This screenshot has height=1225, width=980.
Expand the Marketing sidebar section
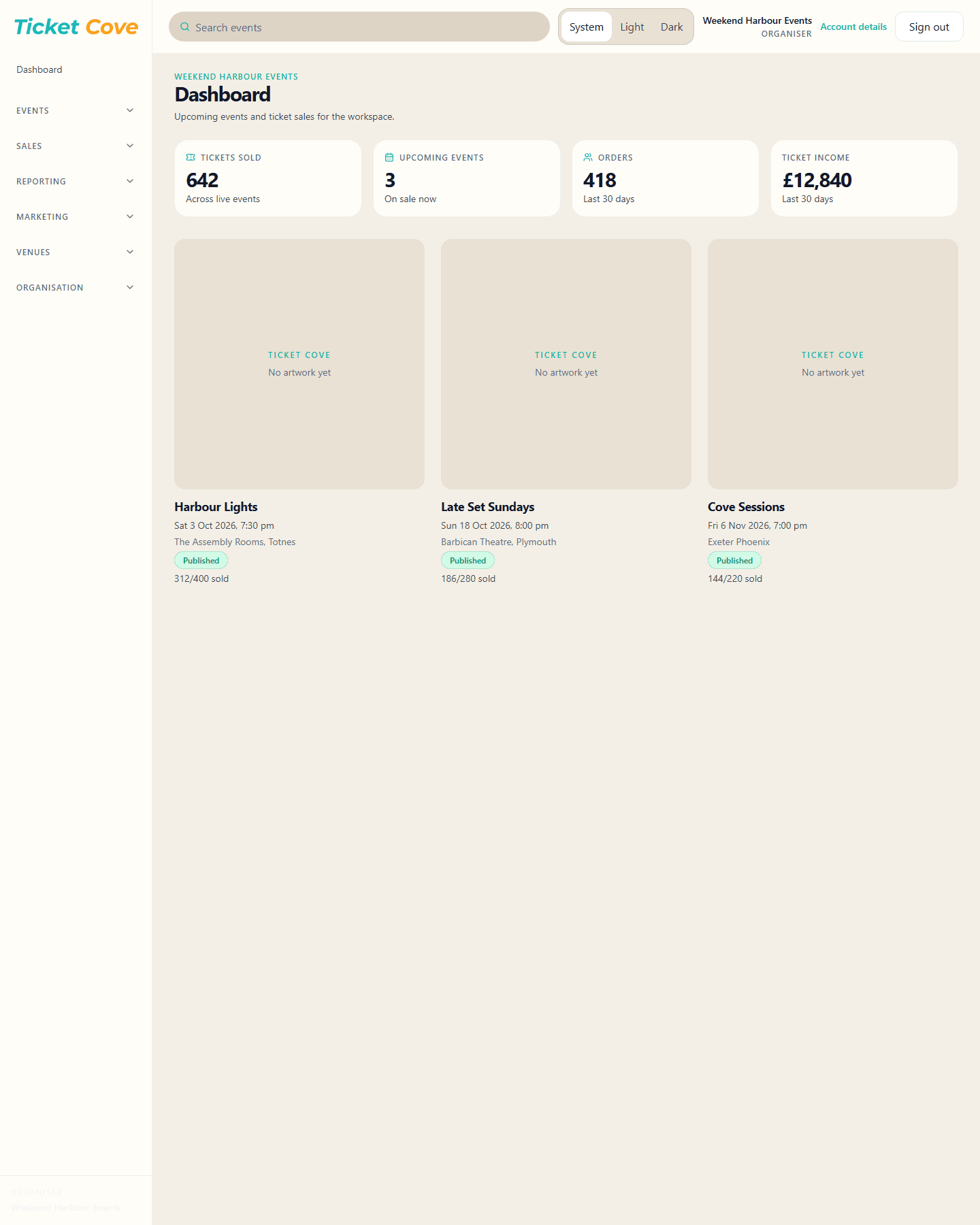[76, 216]
